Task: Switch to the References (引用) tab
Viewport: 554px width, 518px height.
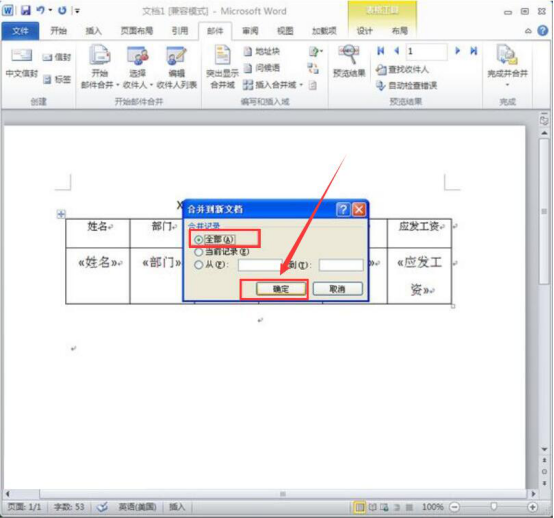Action: 180,31
